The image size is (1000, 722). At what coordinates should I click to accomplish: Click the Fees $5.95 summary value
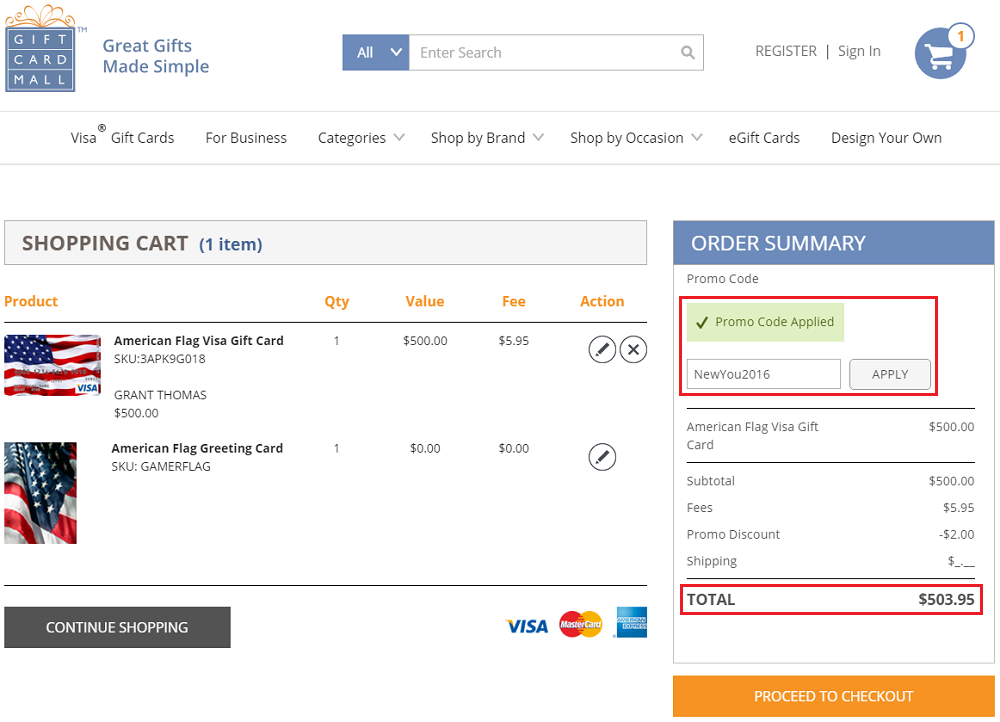click(x=959, y=508)
